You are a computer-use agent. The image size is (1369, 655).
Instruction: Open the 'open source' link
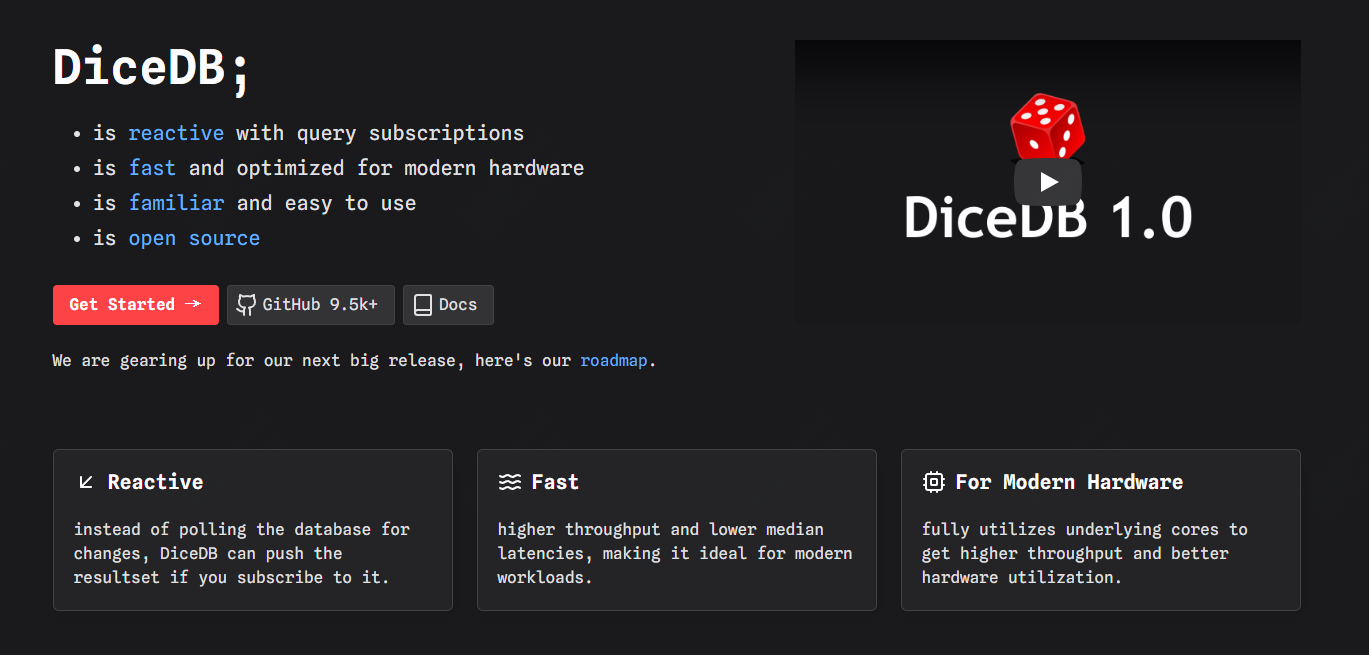194,238
